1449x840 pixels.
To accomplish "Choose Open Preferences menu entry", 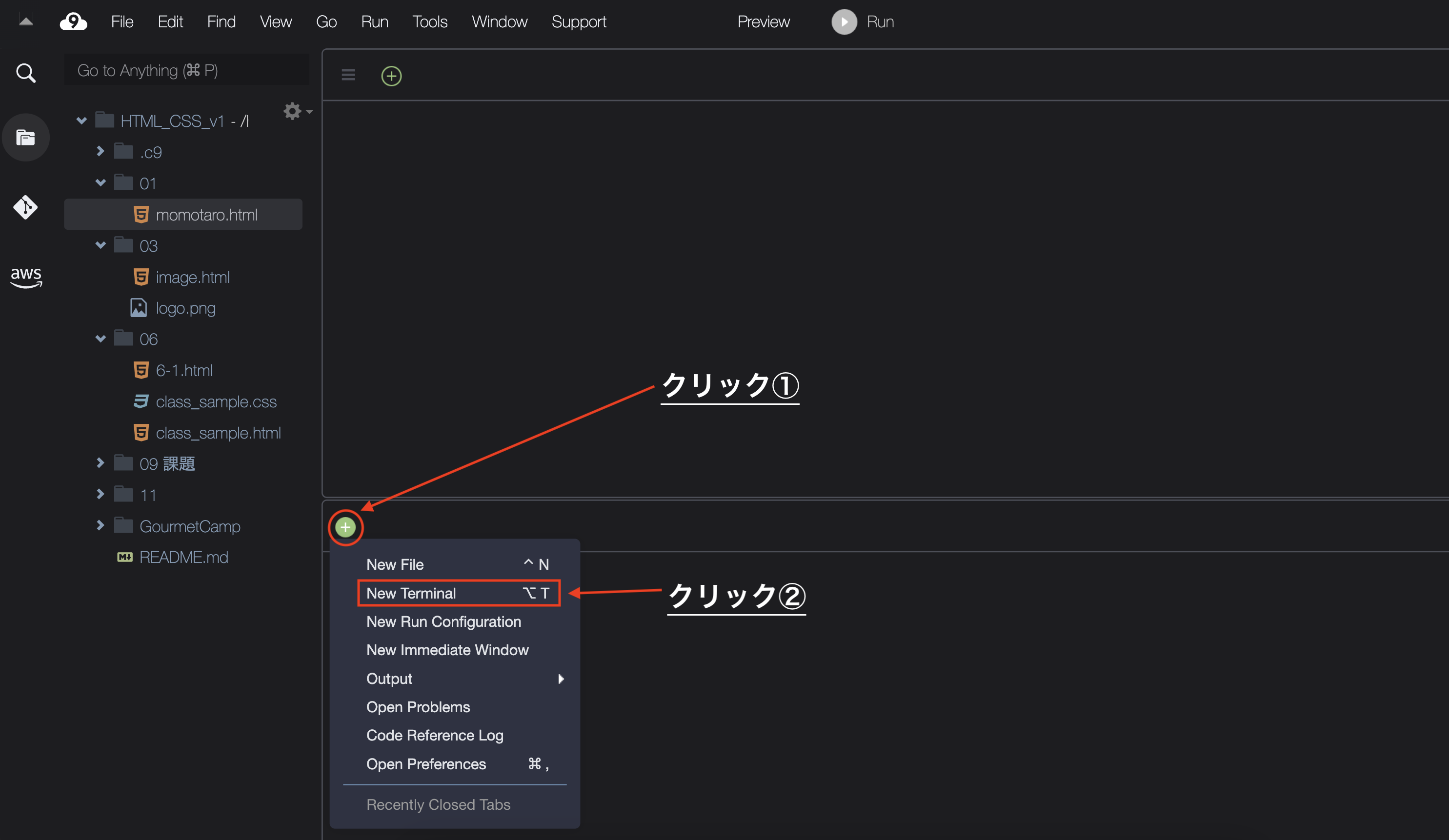I will tap(426, 764).
